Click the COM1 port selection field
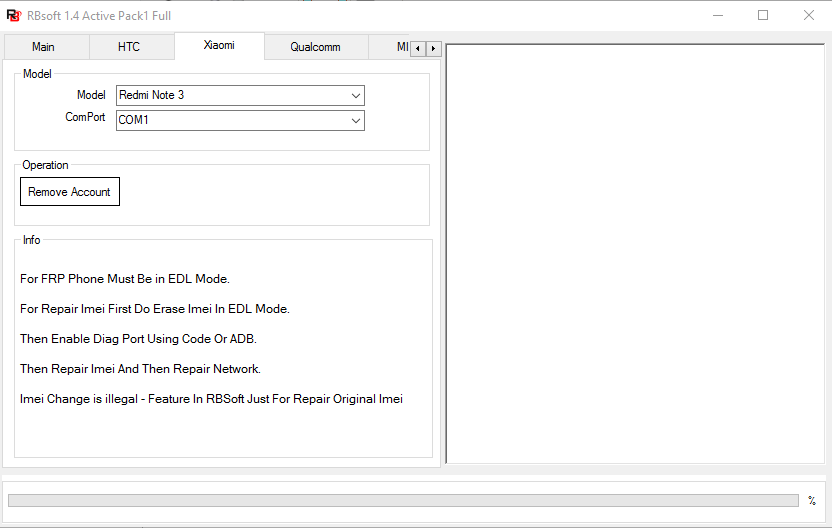Screen dimensions: 832x528 click(x=232, y=120)
